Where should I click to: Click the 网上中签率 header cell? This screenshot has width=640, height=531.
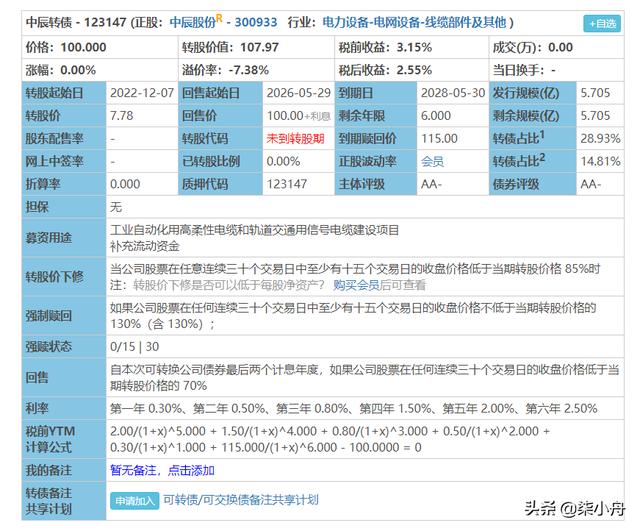64,162
